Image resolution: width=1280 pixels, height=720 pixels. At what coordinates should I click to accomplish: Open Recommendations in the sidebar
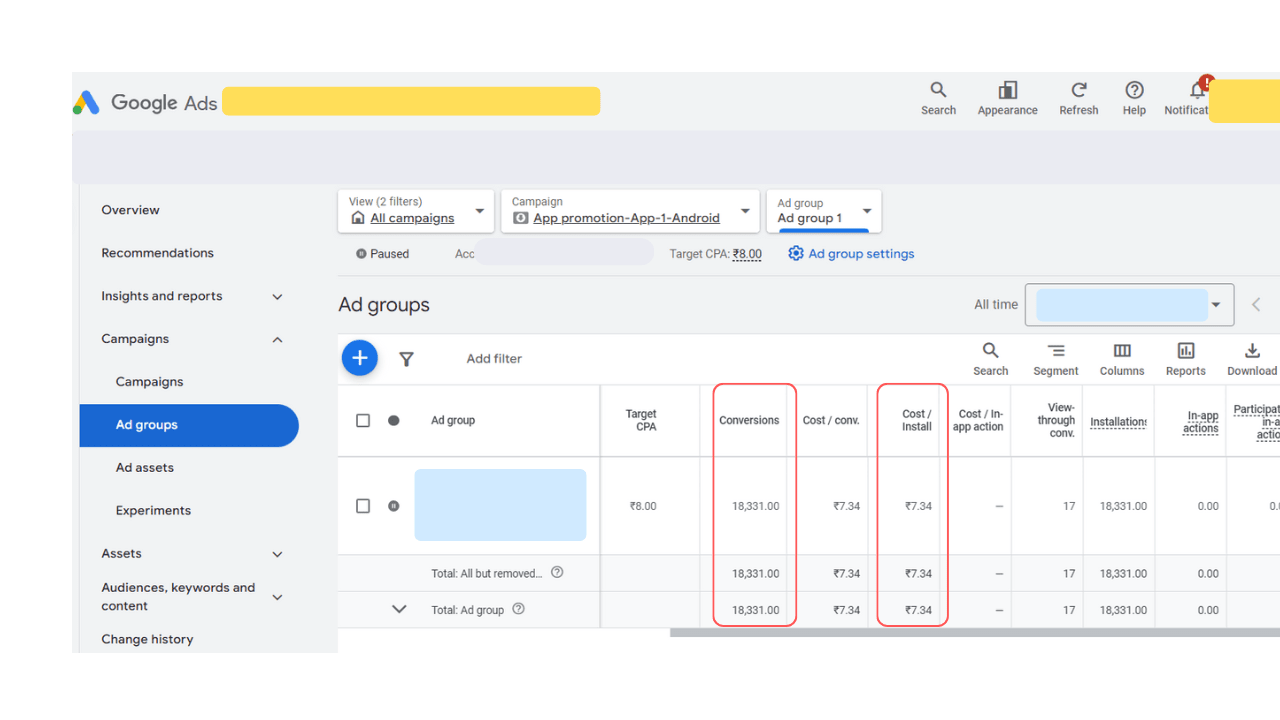[x=157, y=253]
